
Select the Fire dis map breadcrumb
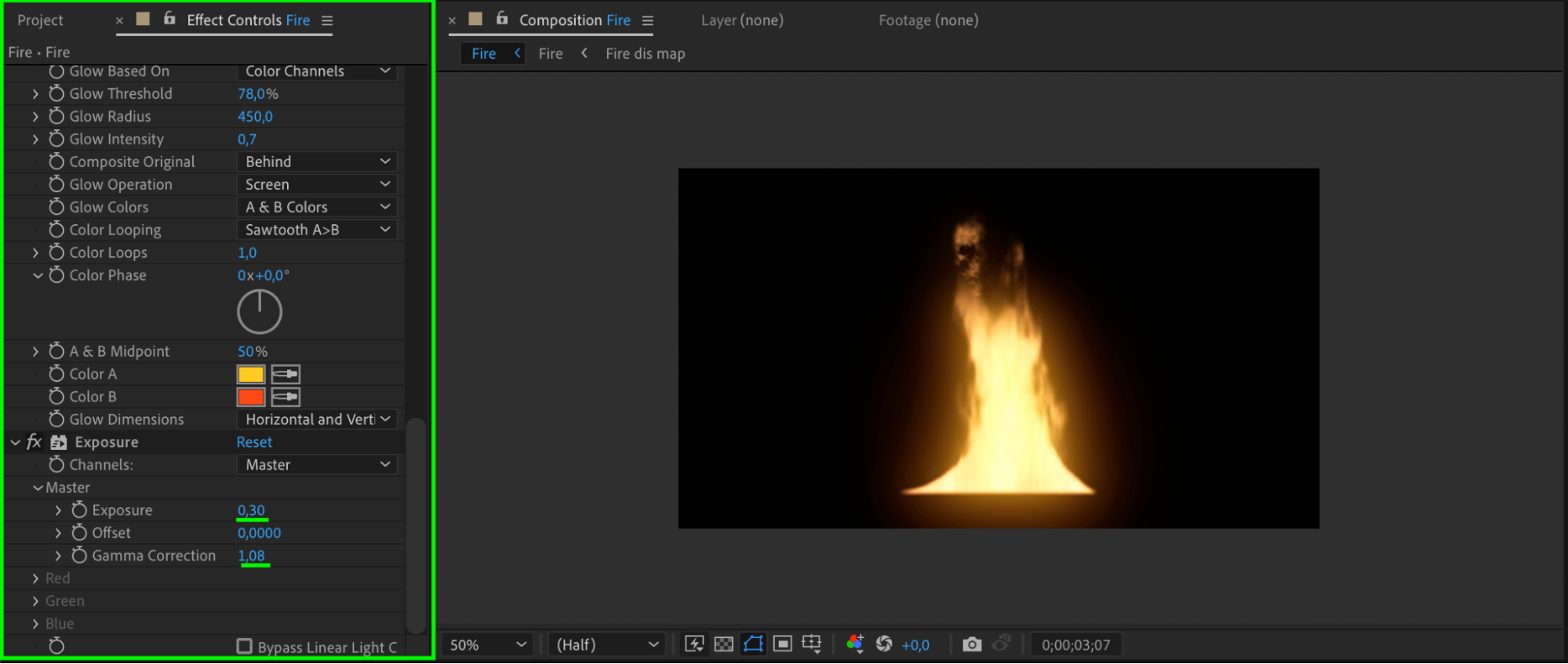click(x=645, y=53)
